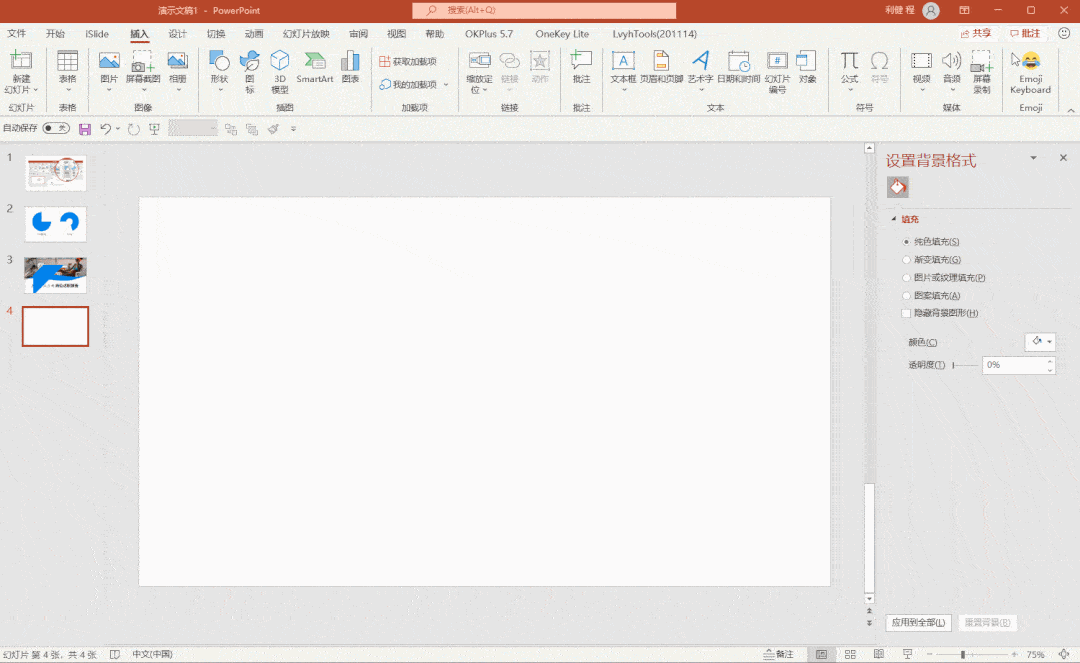The image size is (1080, 663).
Task: Open the Emoji Keyboard
Action: 1030,72
